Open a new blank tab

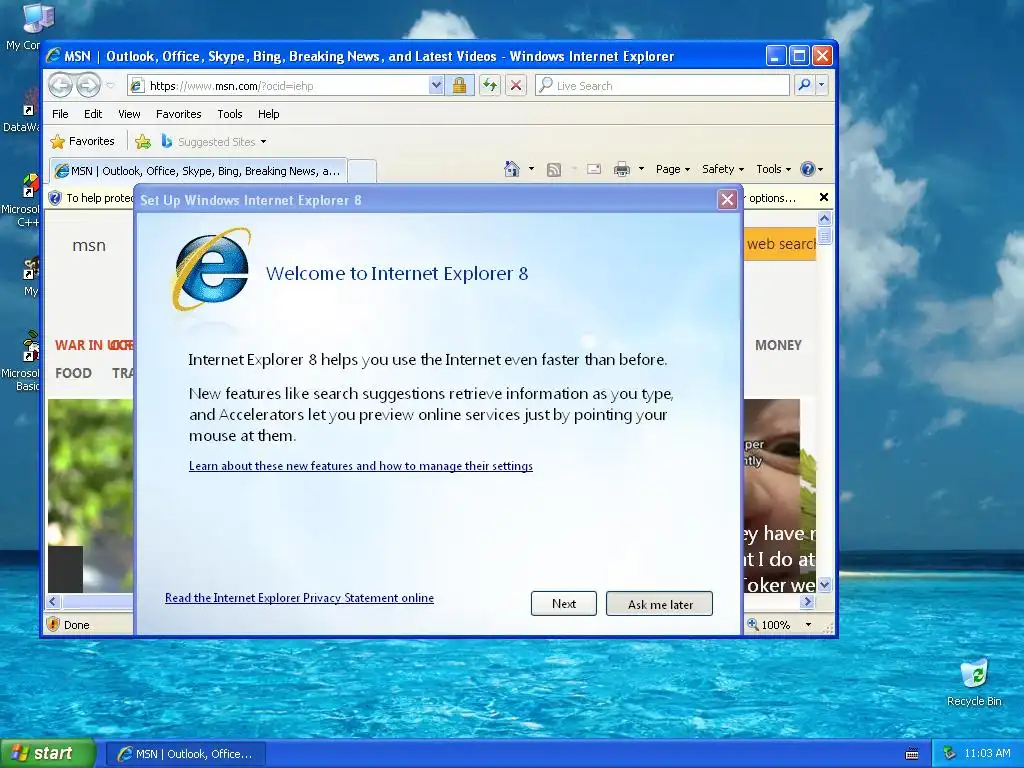click(x=362, y=171)
